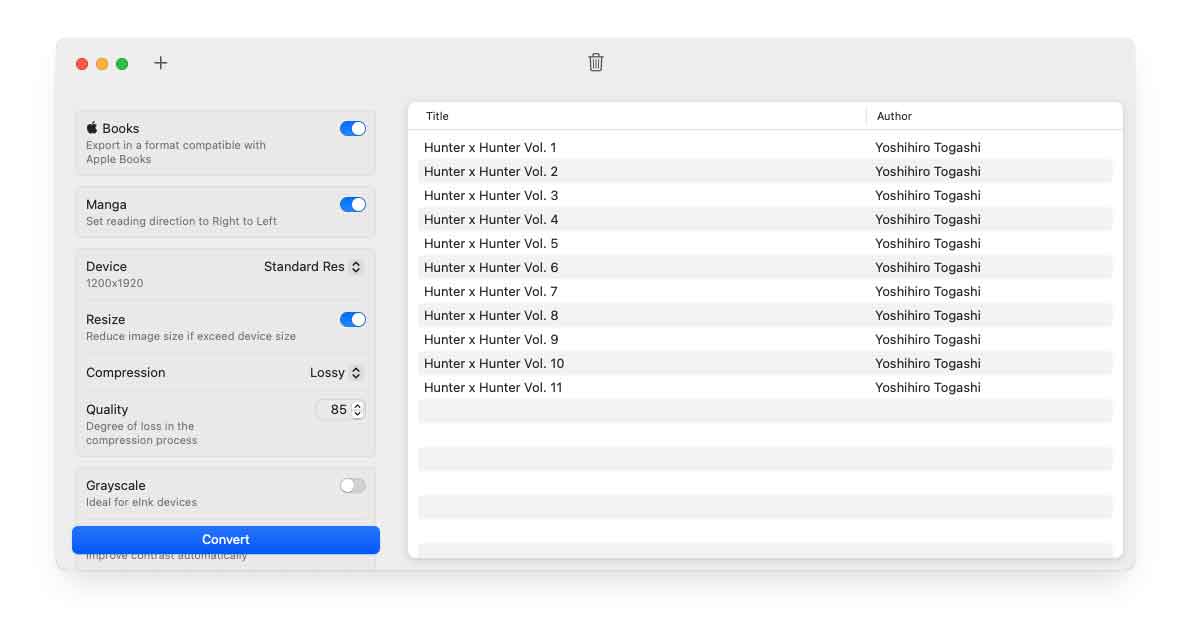The width and height of the screenshot is (1191, 644).
Task: Enable the Grayscale toggle
Action: [352, 485]
